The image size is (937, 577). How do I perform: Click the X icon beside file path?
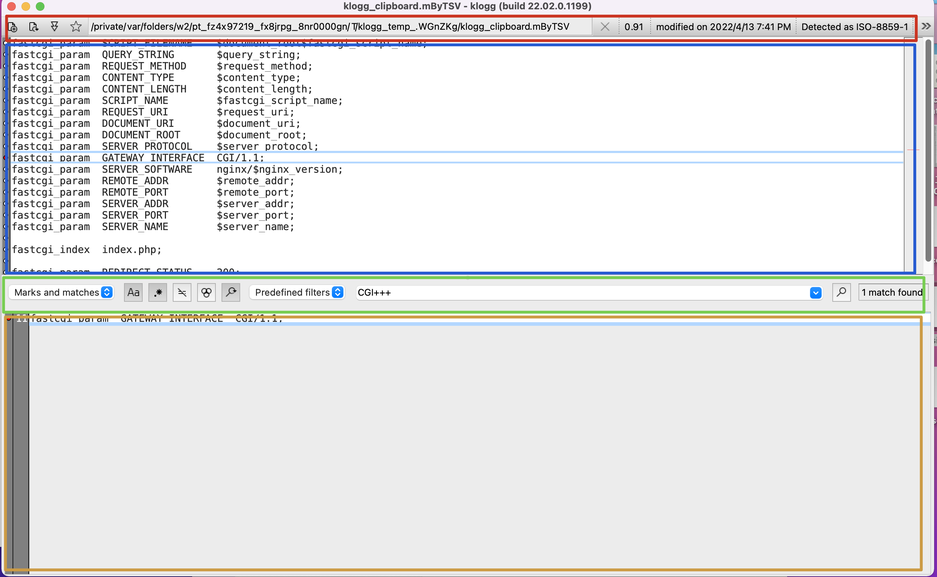(604, 27)
